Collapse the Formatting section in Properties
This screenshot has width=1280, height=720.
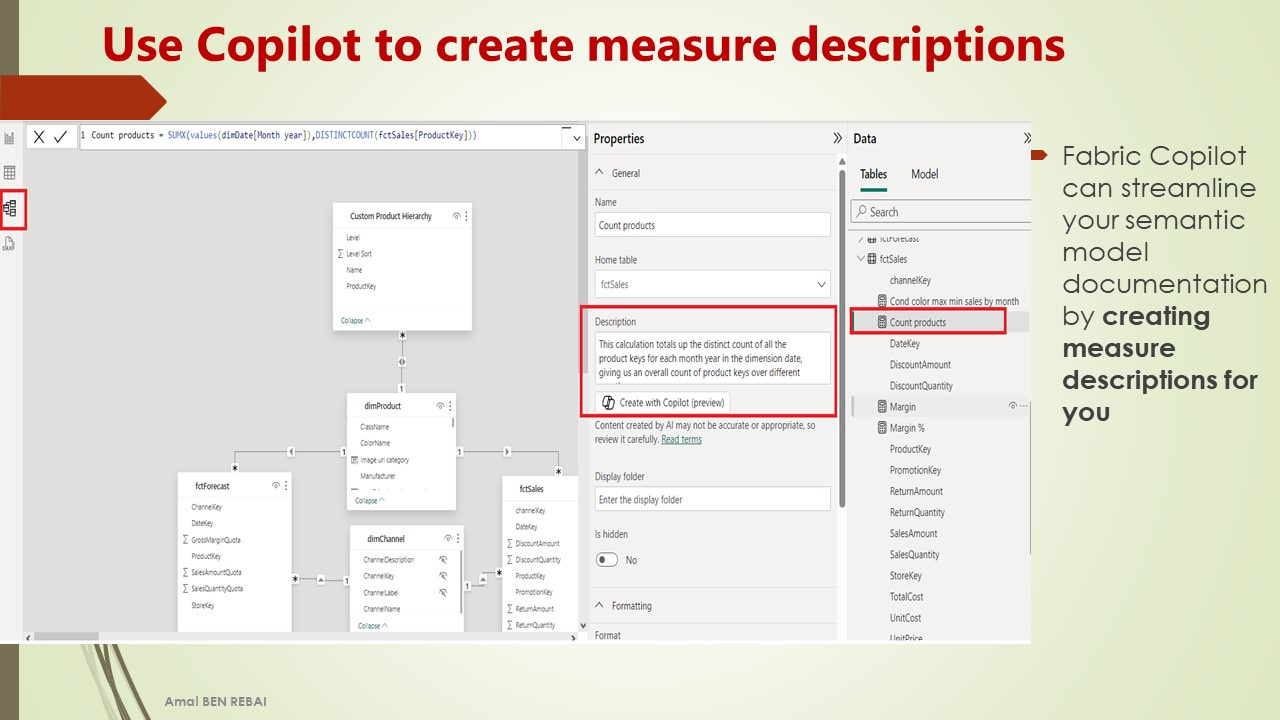click(600, 606)
